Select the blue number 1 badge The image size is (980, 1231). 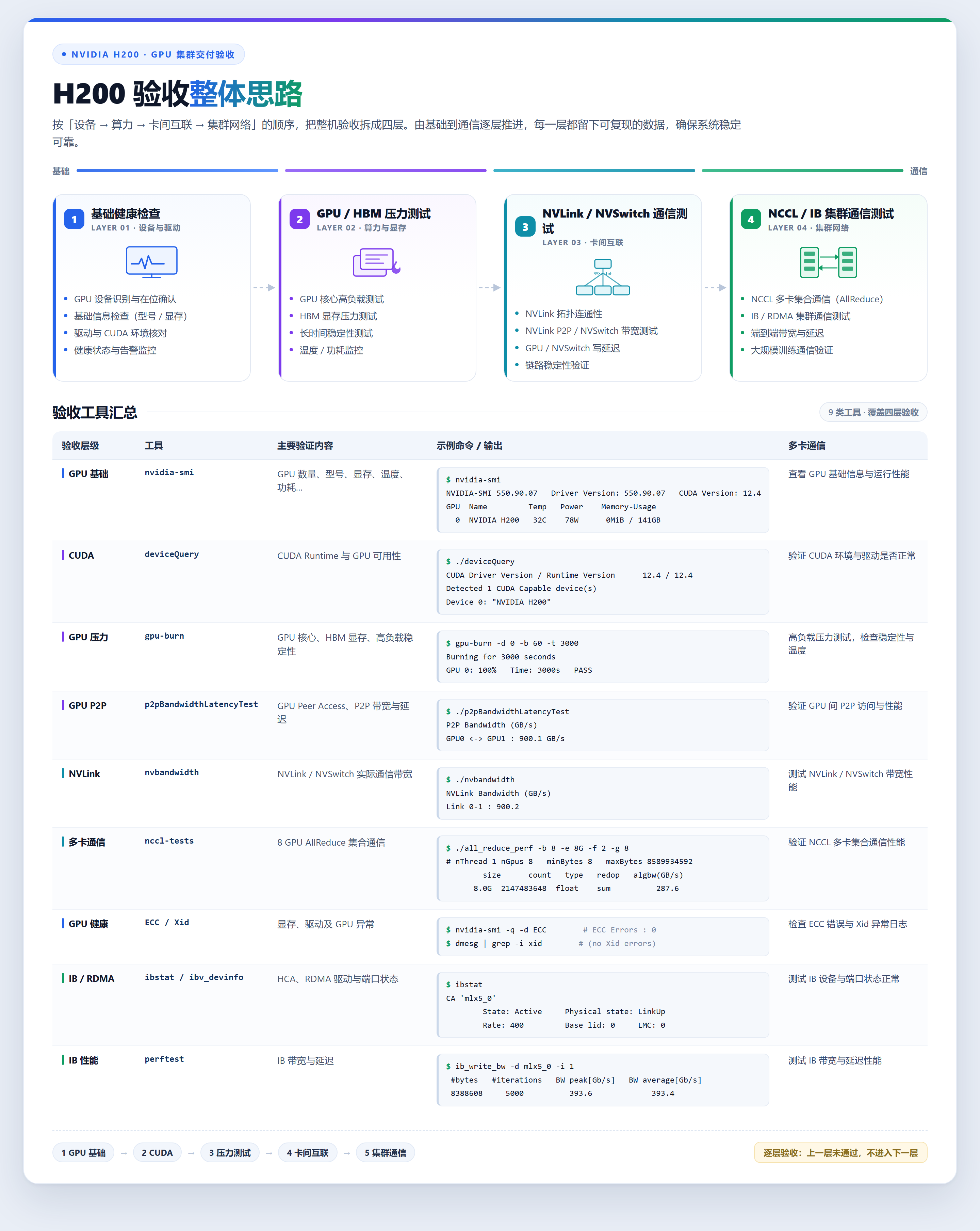(x=74, y=219)
